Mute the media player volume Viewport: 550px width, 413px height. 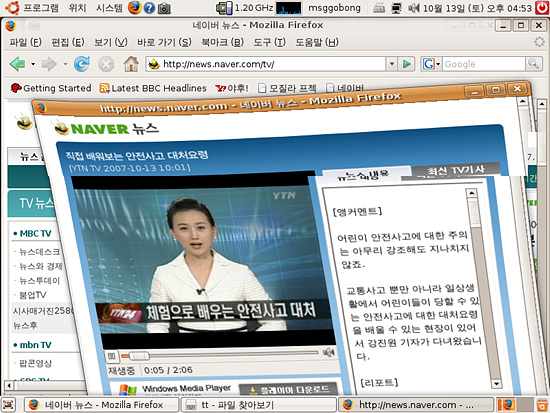click(x=328, y=352)
